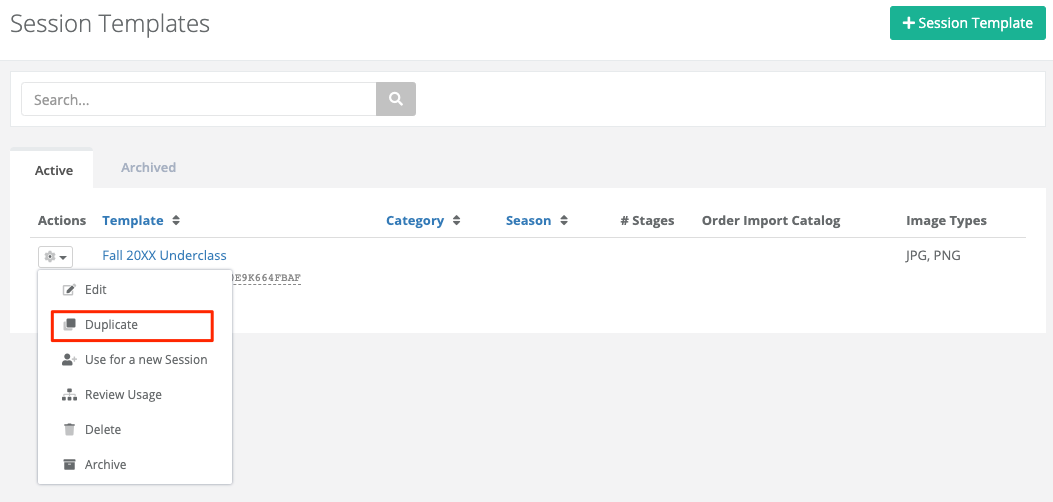
Task: Choose Use for a new Session
Action: [x=135, y=360]
